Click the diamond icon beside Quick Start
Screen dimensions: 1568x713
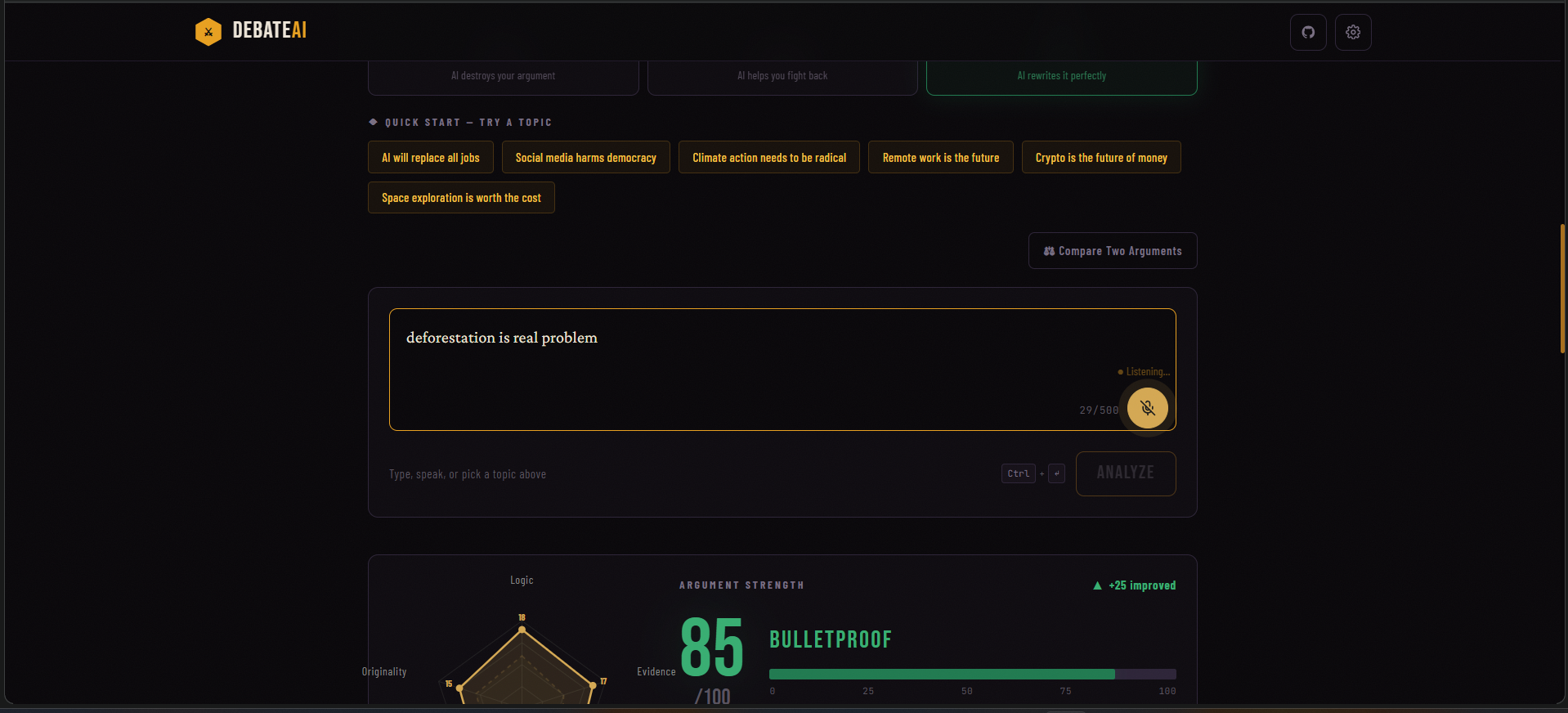click(x=373, y=122)
